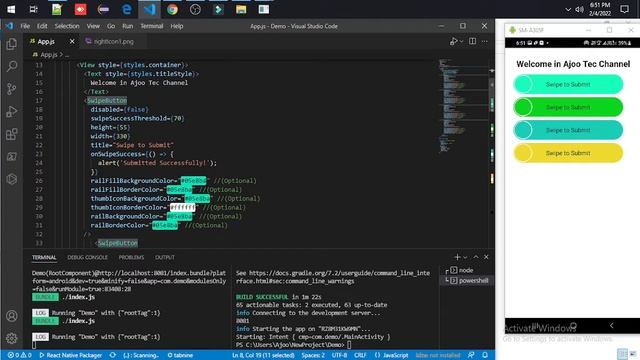Open the Windows Start menu
The image size is (640, 360).
[x=11, y=9]
